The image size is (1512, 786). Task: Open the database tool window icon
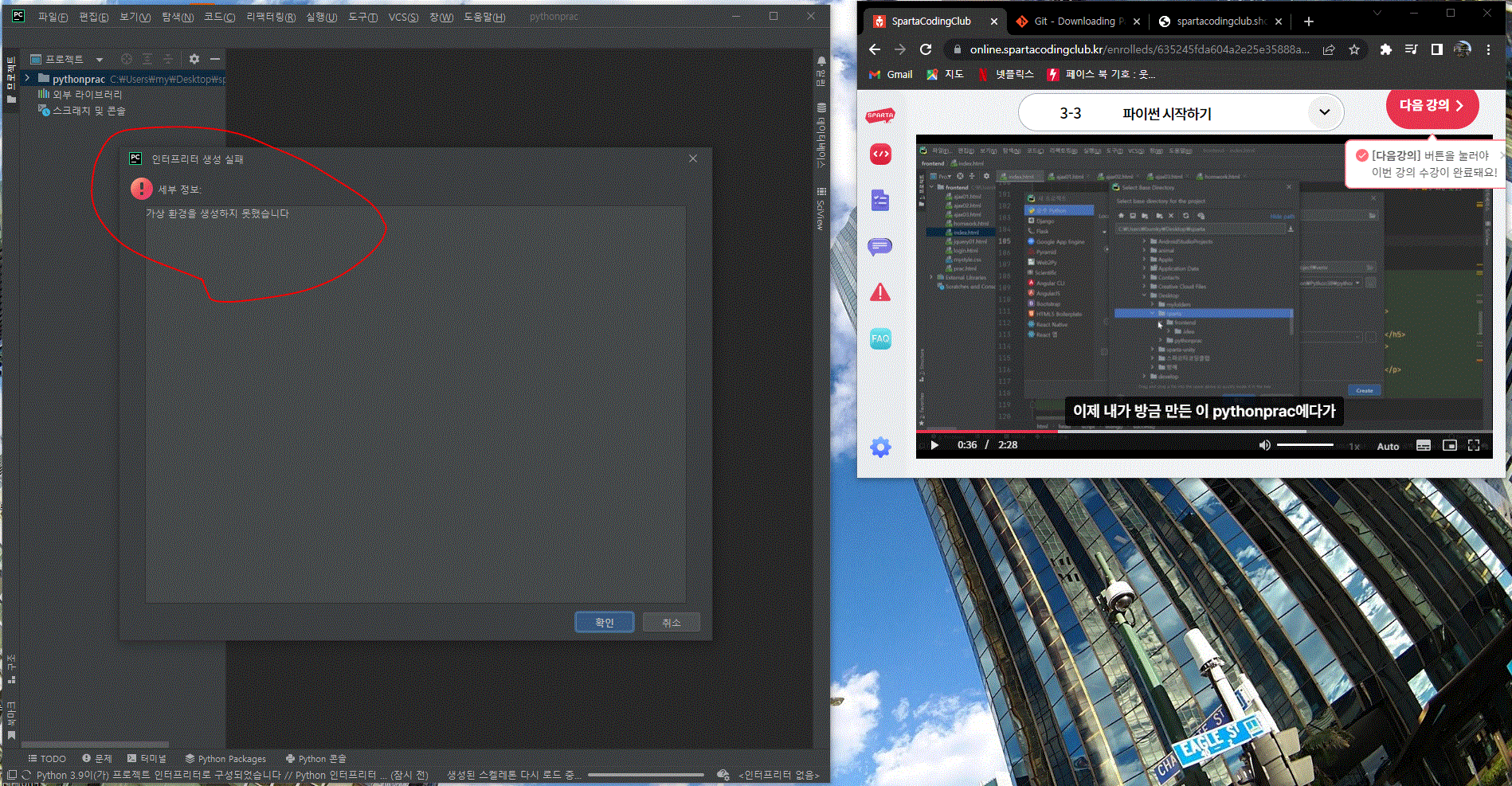(821, 107)
